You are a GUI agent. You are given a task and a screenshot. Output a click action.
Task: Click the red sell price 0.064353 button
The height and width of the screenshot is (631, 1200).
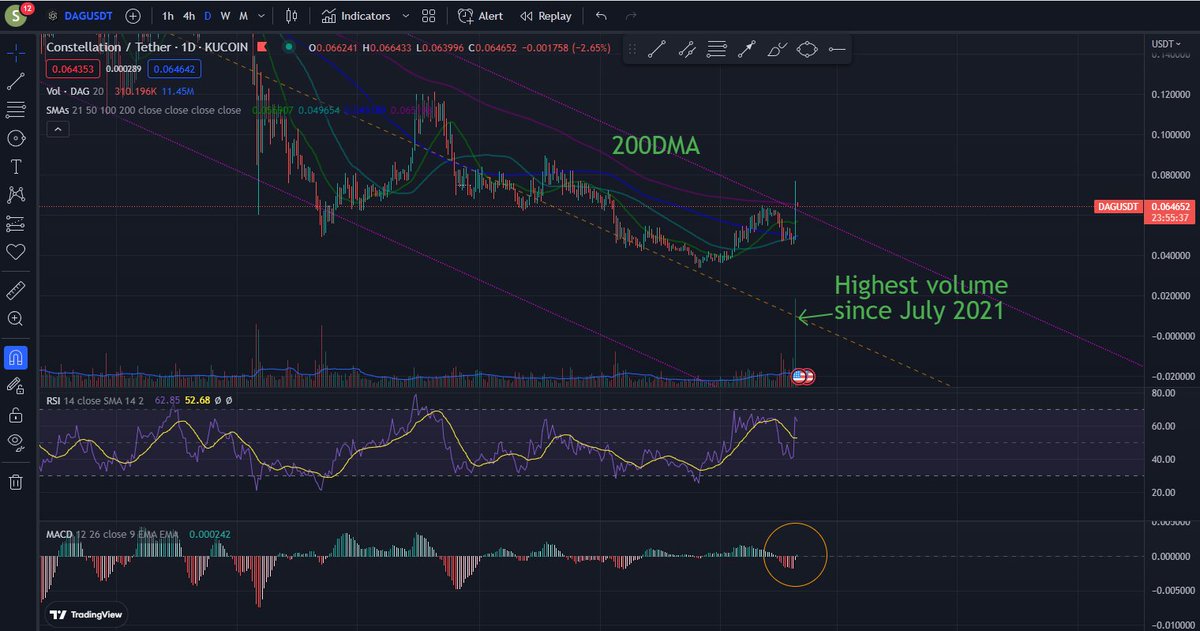[x=74, y=68]
